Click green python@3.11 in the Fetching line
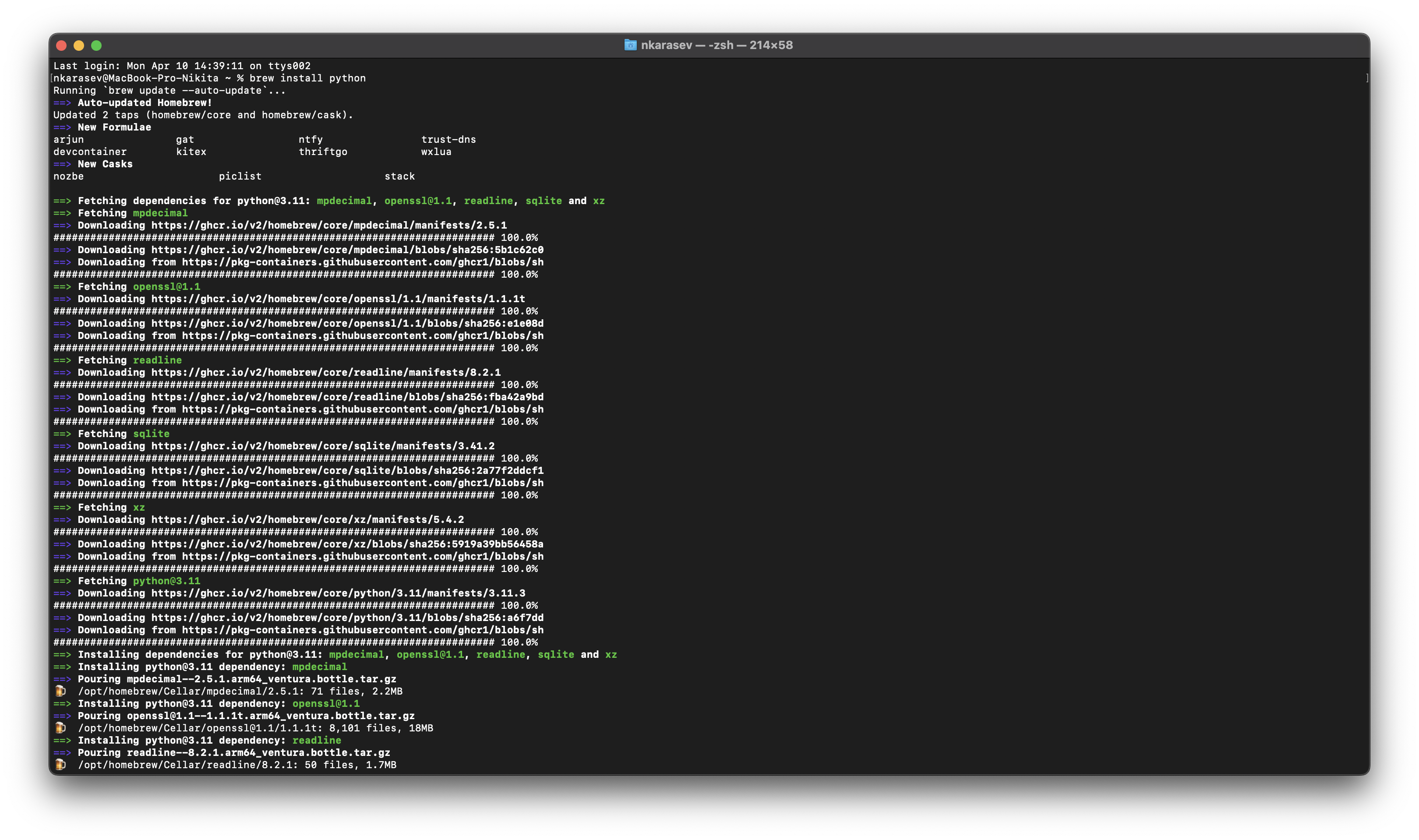 166,581
